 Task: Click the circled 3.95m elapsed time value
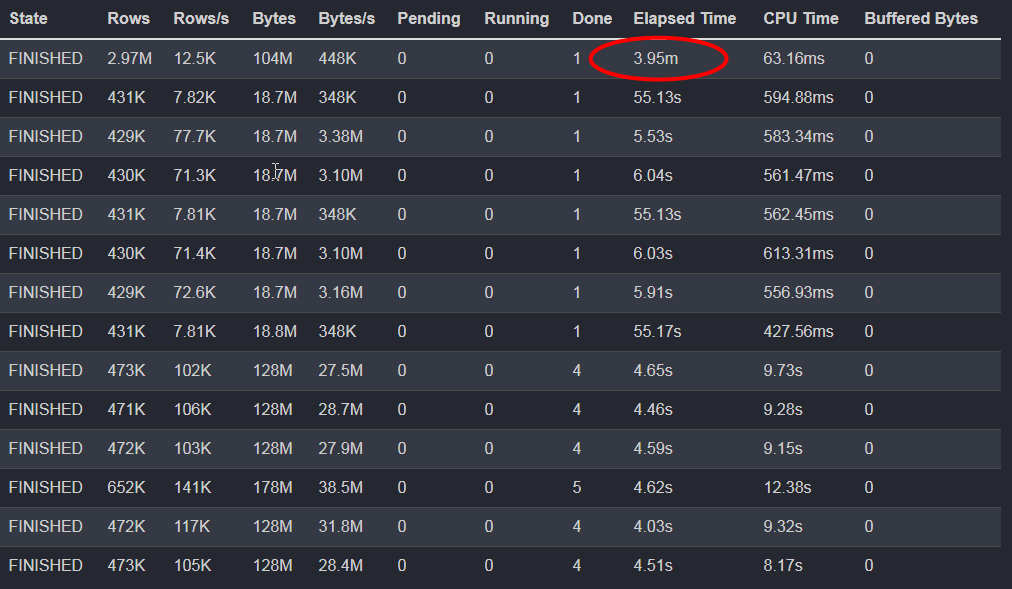[658, 58]
